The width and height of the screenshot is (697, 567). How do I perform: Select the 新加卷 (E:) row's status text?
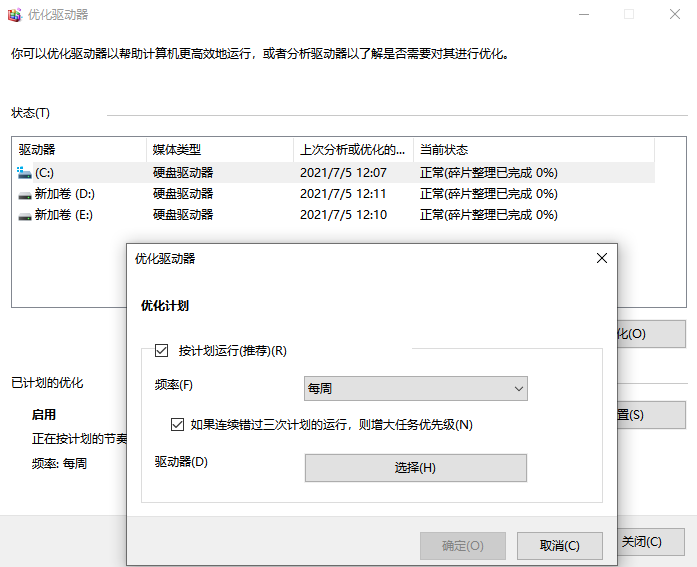coord(488,215)
